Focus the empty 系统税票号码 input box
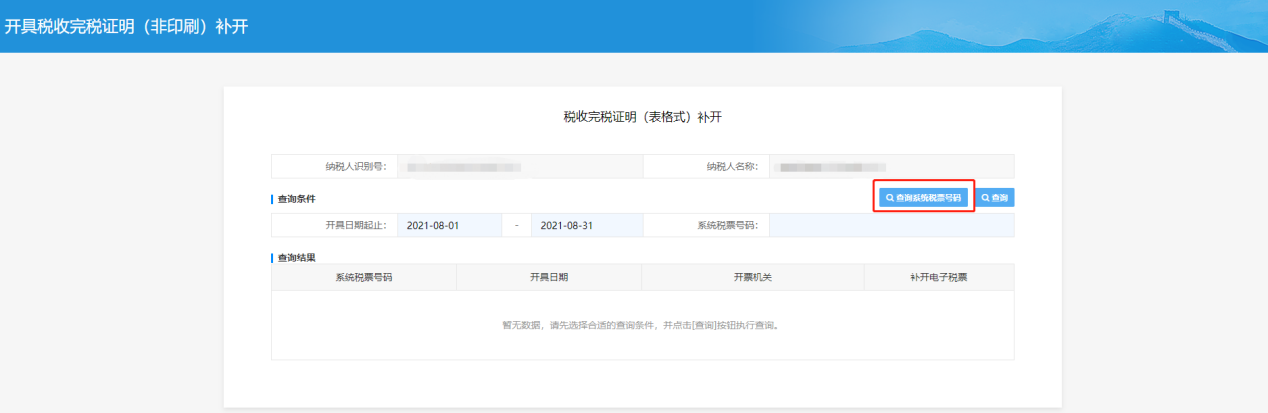 (890, 226)
